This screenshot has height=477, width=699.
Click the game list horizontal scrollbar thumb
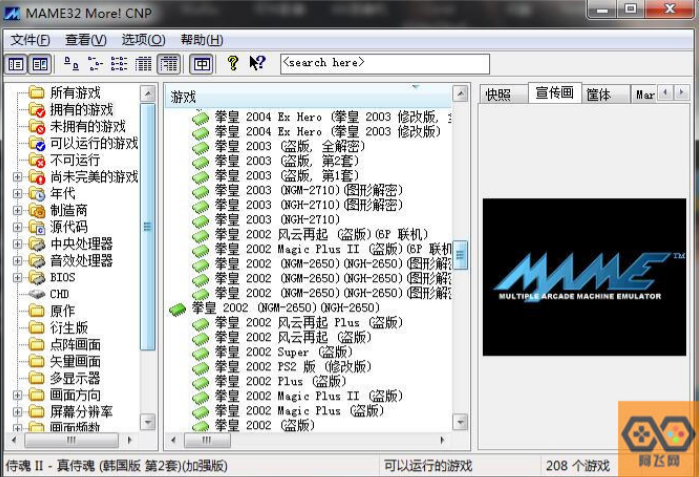207,440
